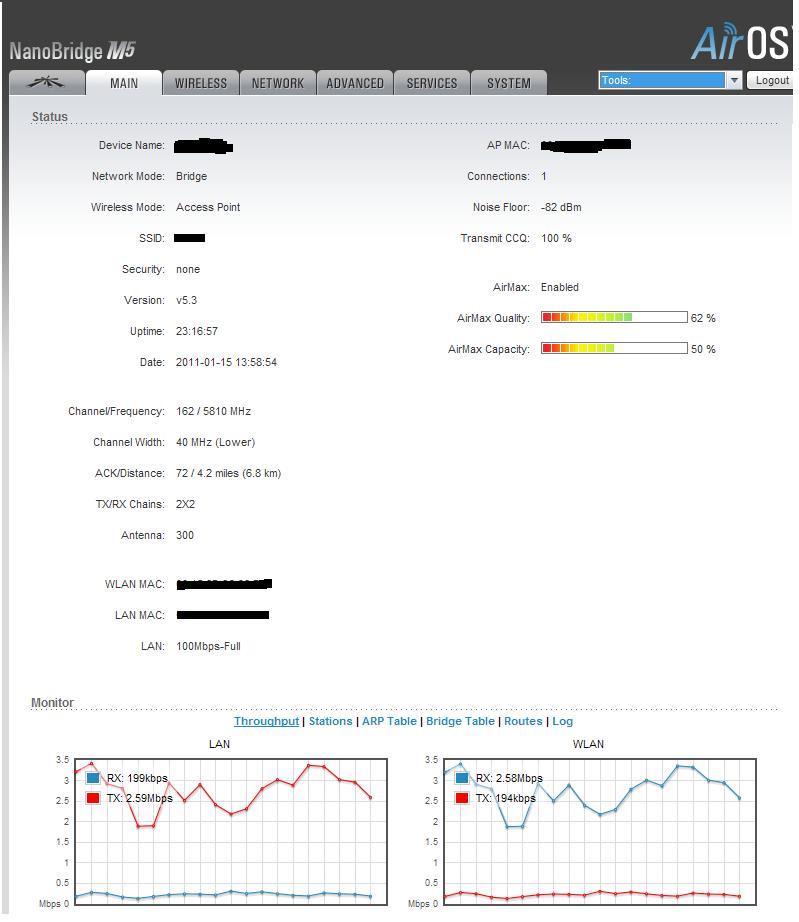799x922 pixels.
Task: Select the Date value 2011-01-15 13:58:54
Action: click(226, 362)
